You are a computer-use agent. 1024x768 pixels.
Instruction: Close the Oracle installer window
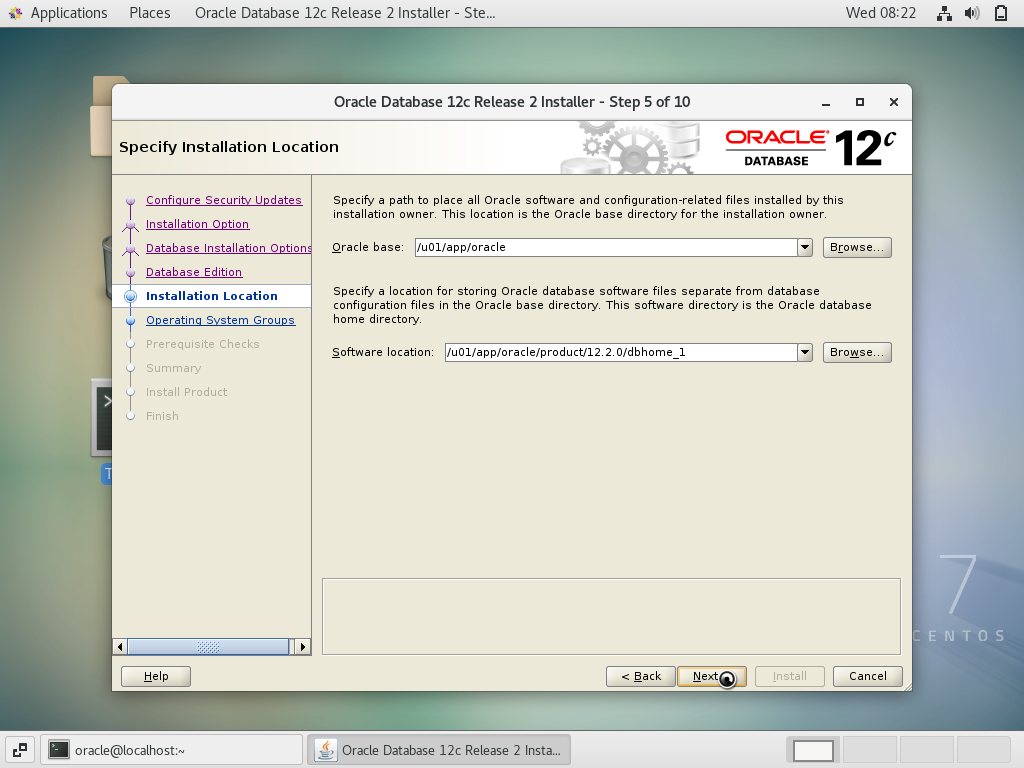[894, 103]
